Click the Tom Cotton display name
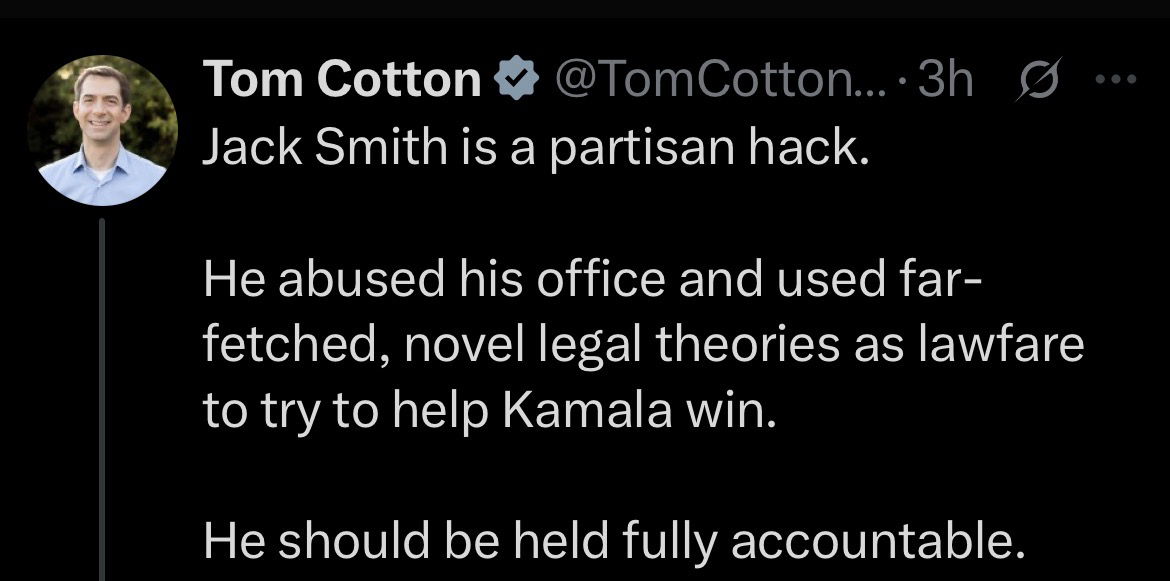Image resolution: width=1170 pixels, height=581 pixels. tap(342, 80)
